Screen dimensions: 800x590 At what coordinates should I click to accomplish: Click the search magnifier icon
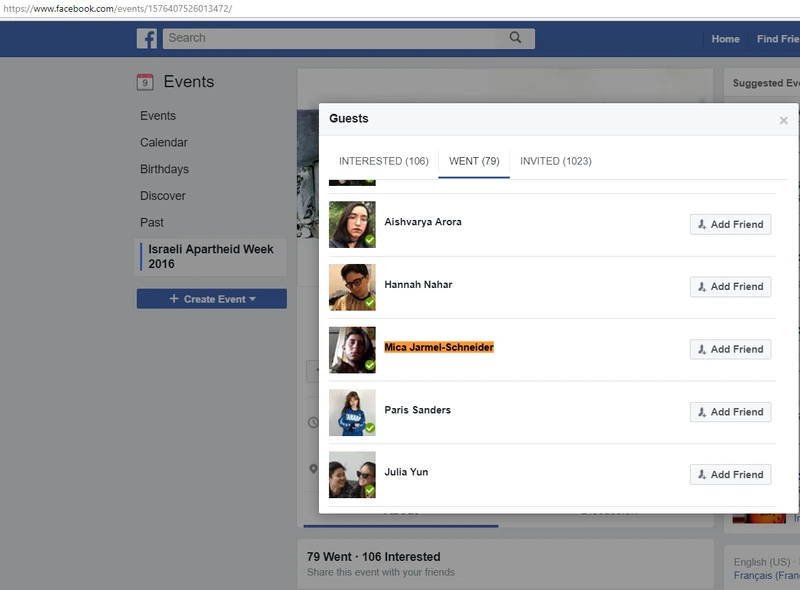pyautogui.click(x=515, y=38)
